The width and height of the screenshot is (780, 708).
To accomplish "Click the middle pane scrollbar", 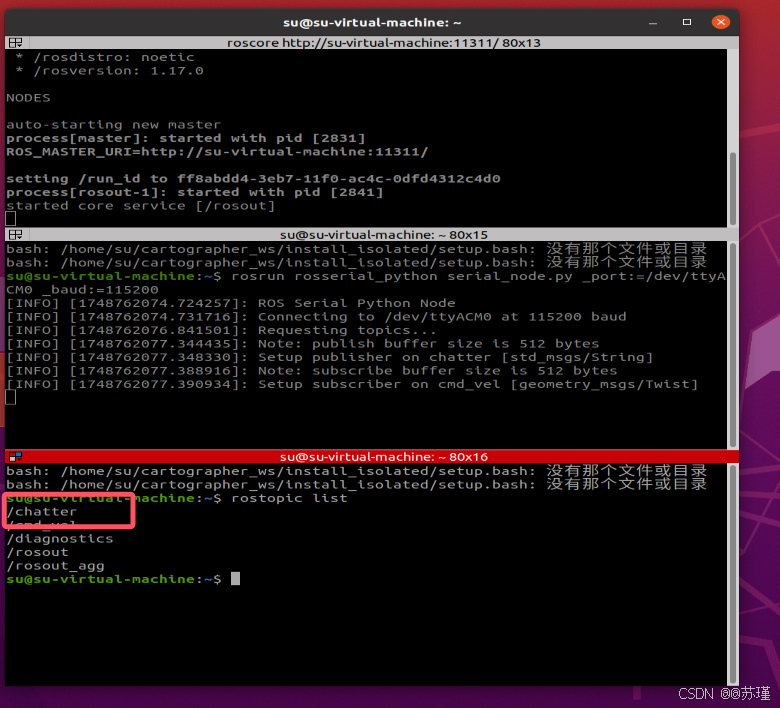I will coord(733,344).
